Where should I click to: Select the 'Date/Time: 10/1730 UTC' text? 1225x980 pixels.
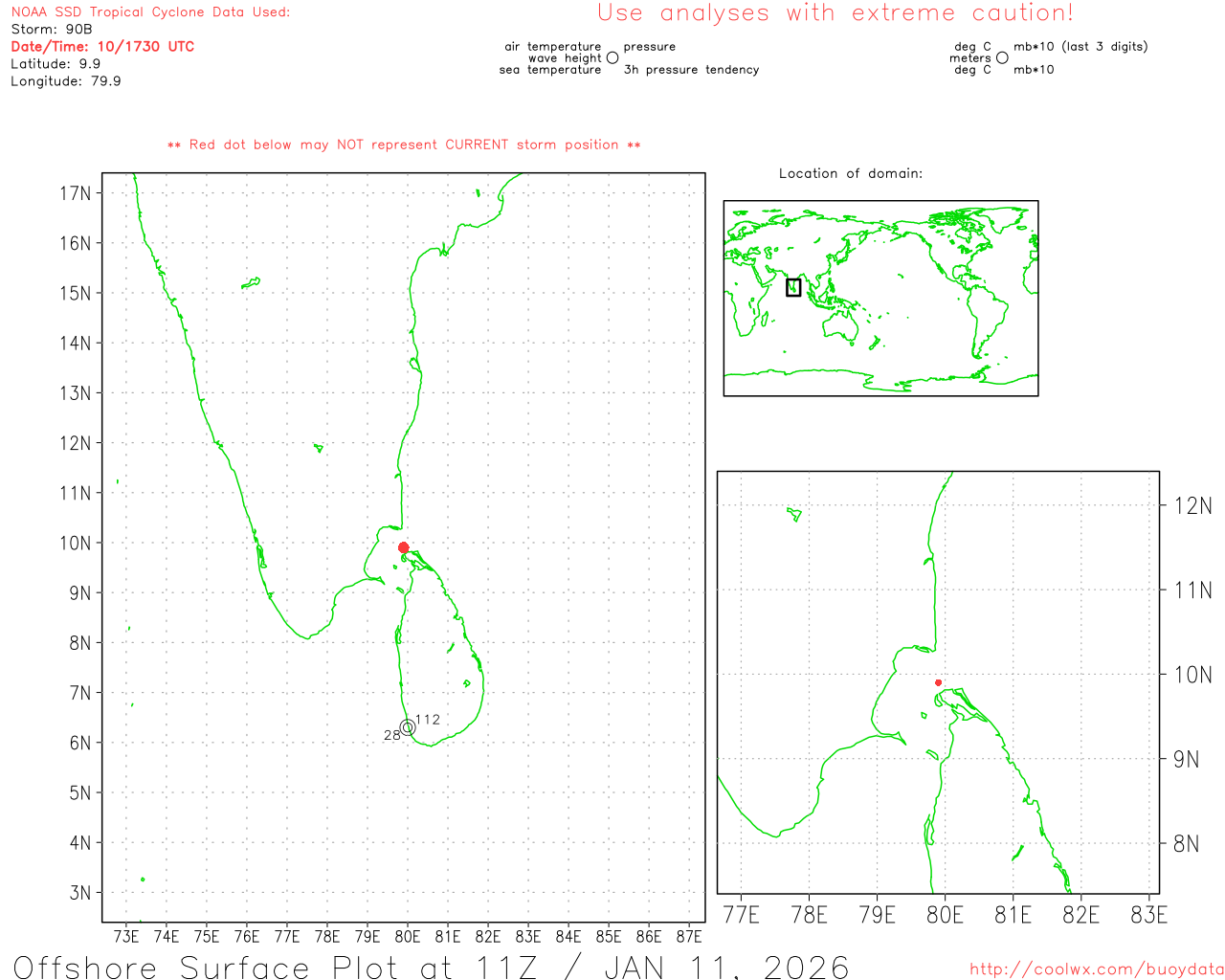coord(102,47)
